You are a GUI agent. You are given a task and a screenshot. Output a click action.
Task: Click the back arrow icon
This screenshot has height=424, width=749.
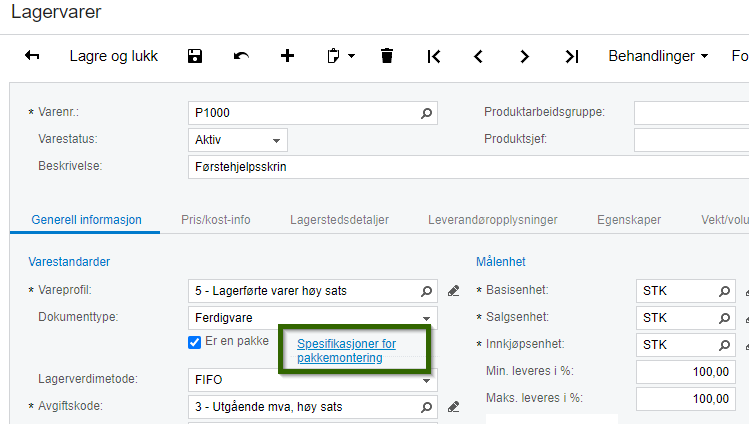pyautogui.click(x=32, y=56)
